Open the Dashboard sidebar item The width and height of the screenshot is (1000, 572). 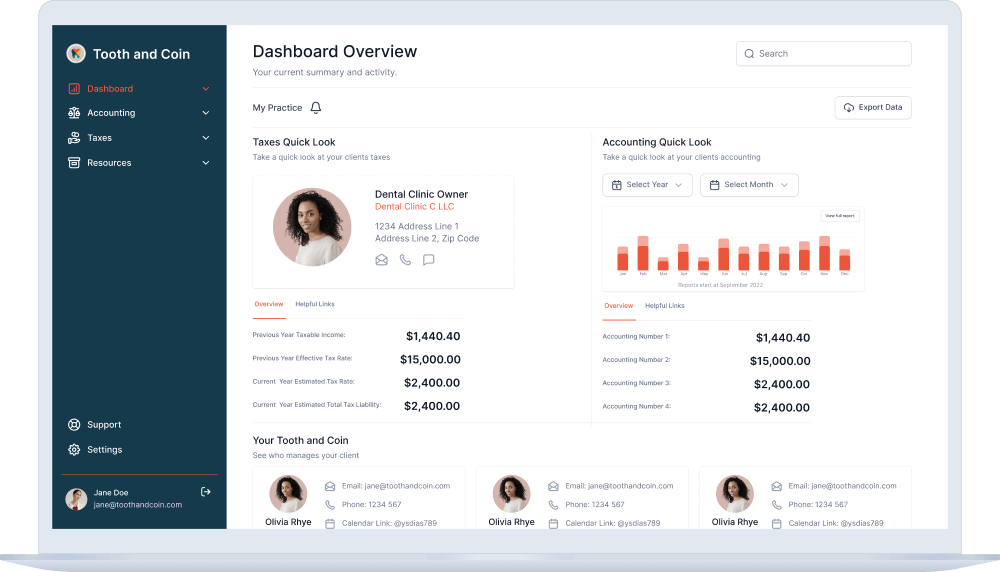click(138, 89)
